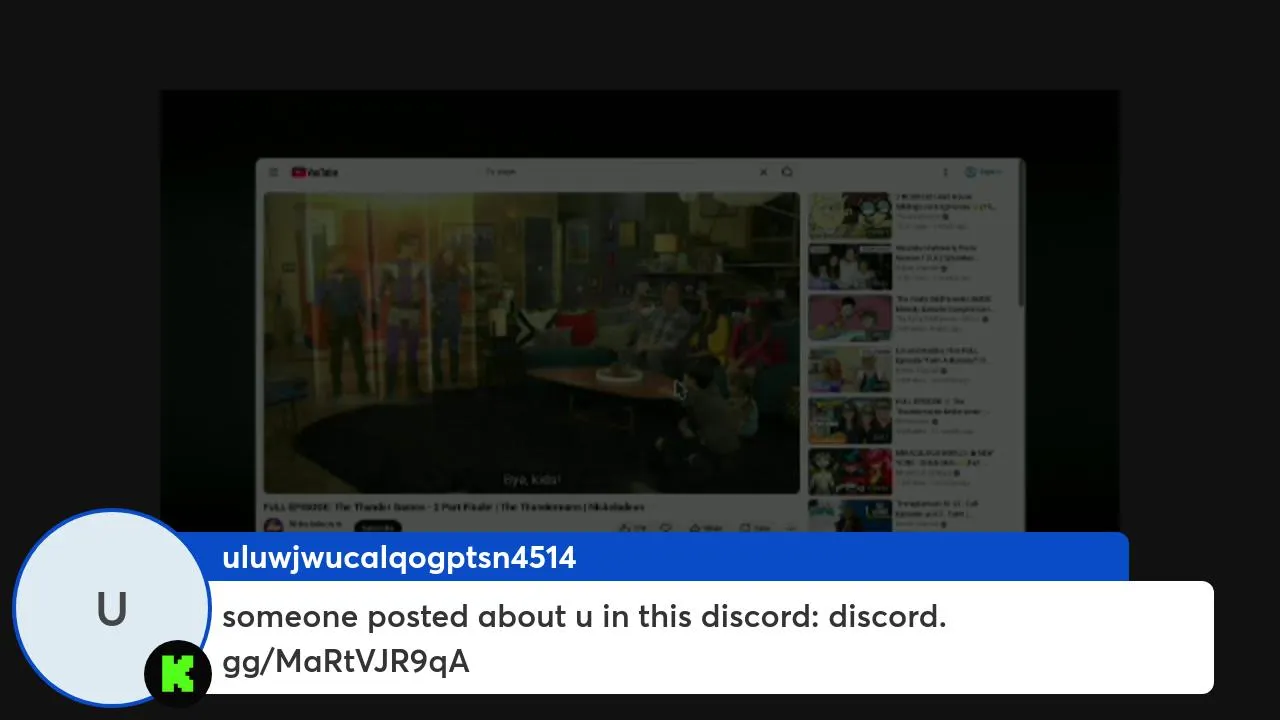Open the top suggested video thumbnail
1280x720 pixels.
click(850, 215)
